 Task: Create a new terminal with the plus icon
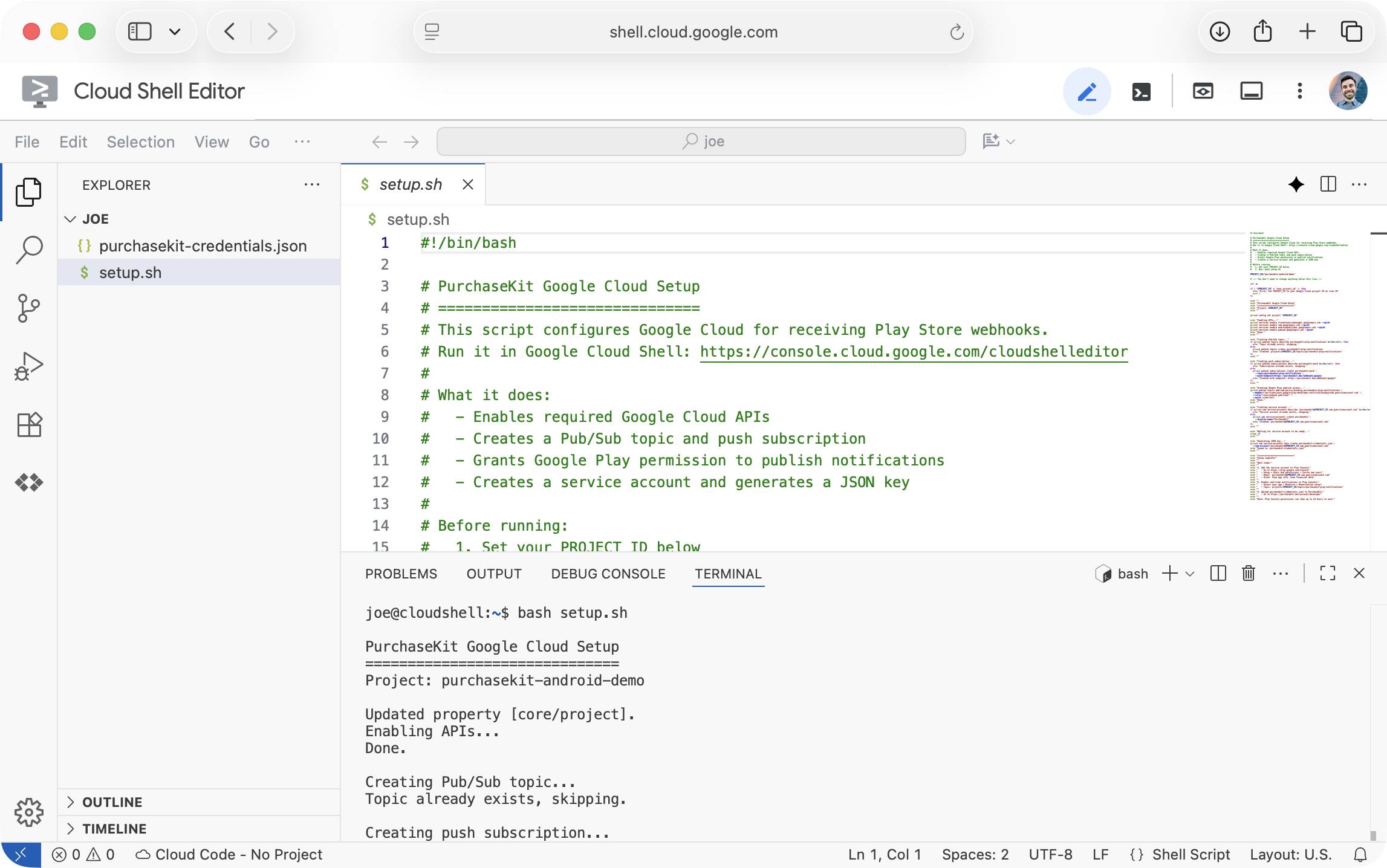(x=1168, y=573)
